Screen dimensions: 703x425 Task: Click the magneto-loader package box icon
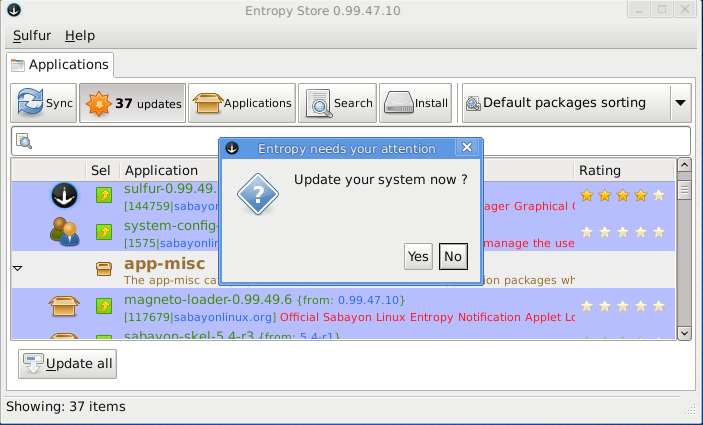(64, 306)
